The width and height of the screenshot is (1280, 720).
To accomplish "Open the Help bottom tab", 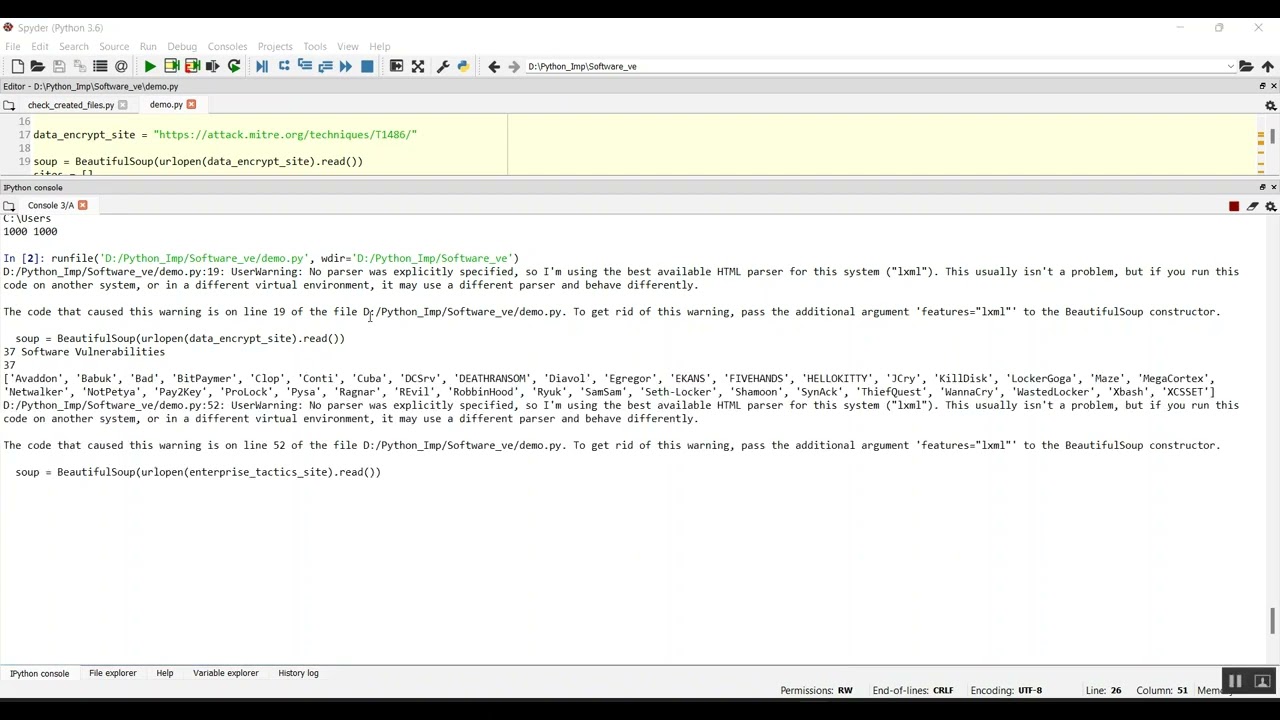I will [x=164, y=673].
